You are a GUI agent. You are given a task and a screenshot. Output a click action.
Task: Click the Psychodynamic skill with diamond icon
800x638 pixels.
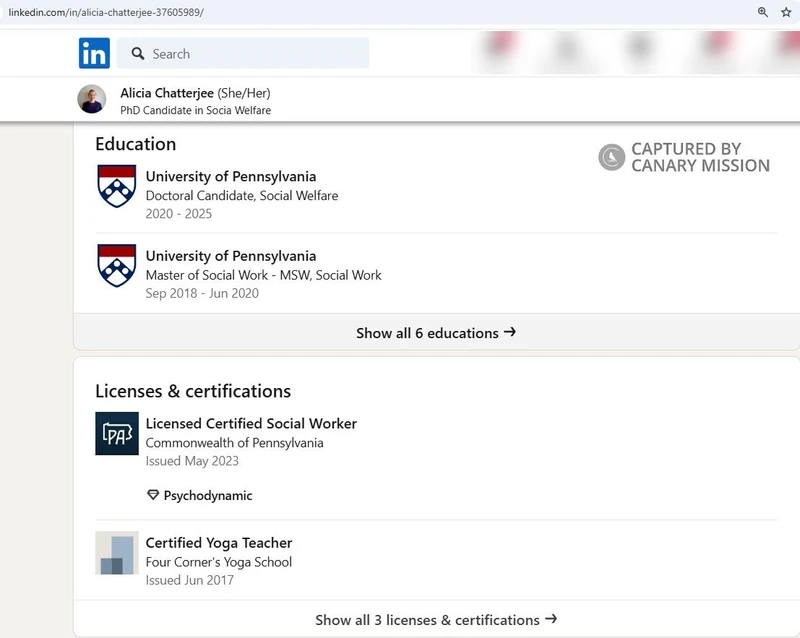coord(199,496)
